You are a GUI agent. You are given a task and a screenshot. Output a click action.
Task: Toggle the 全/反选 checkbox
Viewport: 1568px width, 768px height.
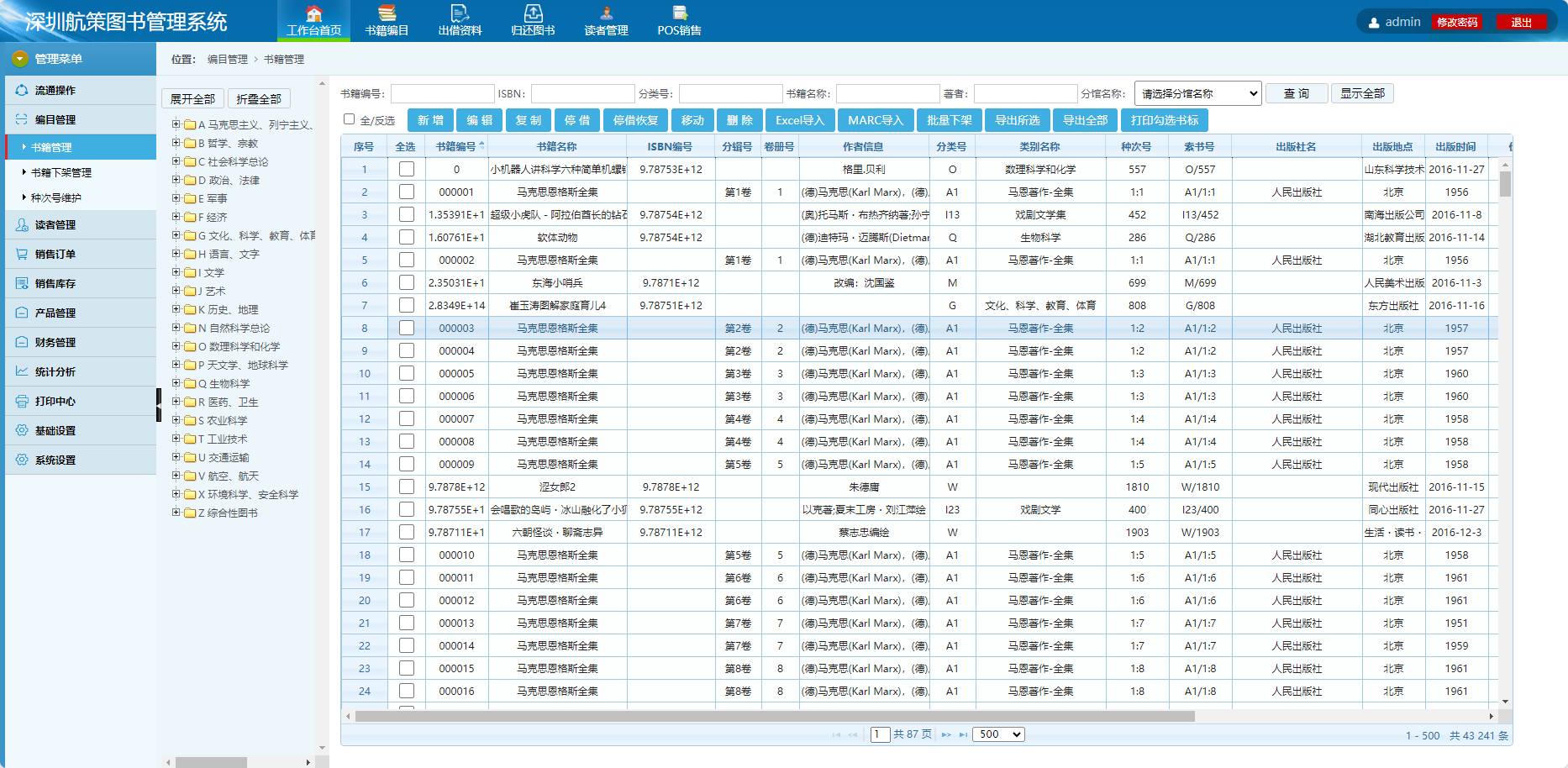click(349, 119)
